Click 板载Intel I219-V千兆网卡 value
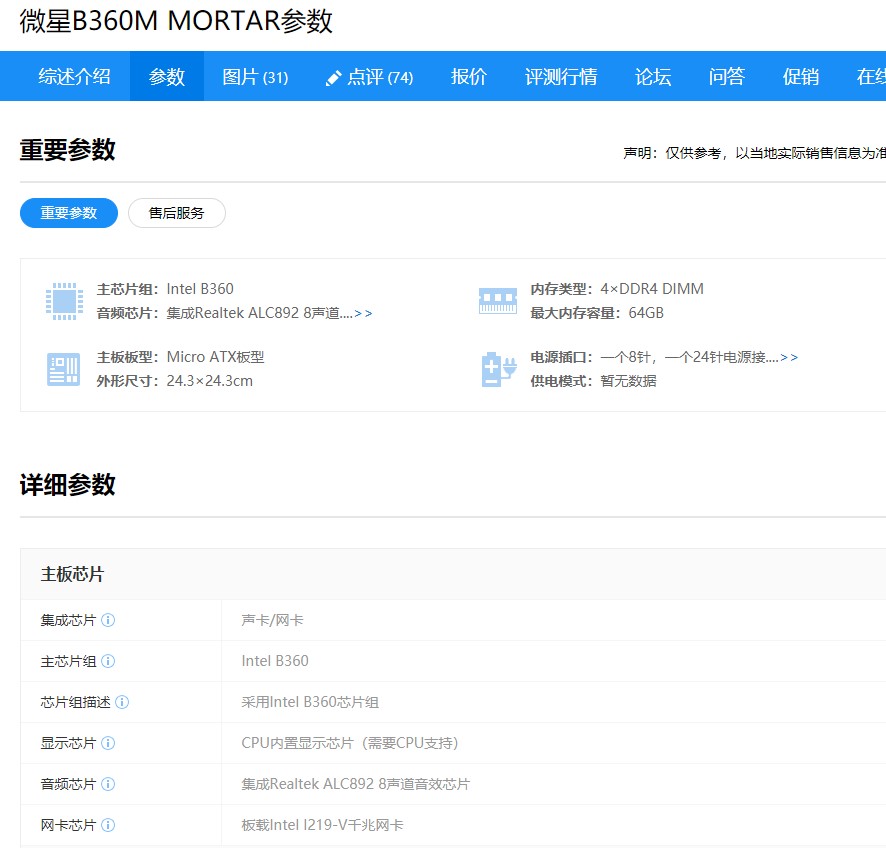Screen dimensions: 886x848 [322, 825]
